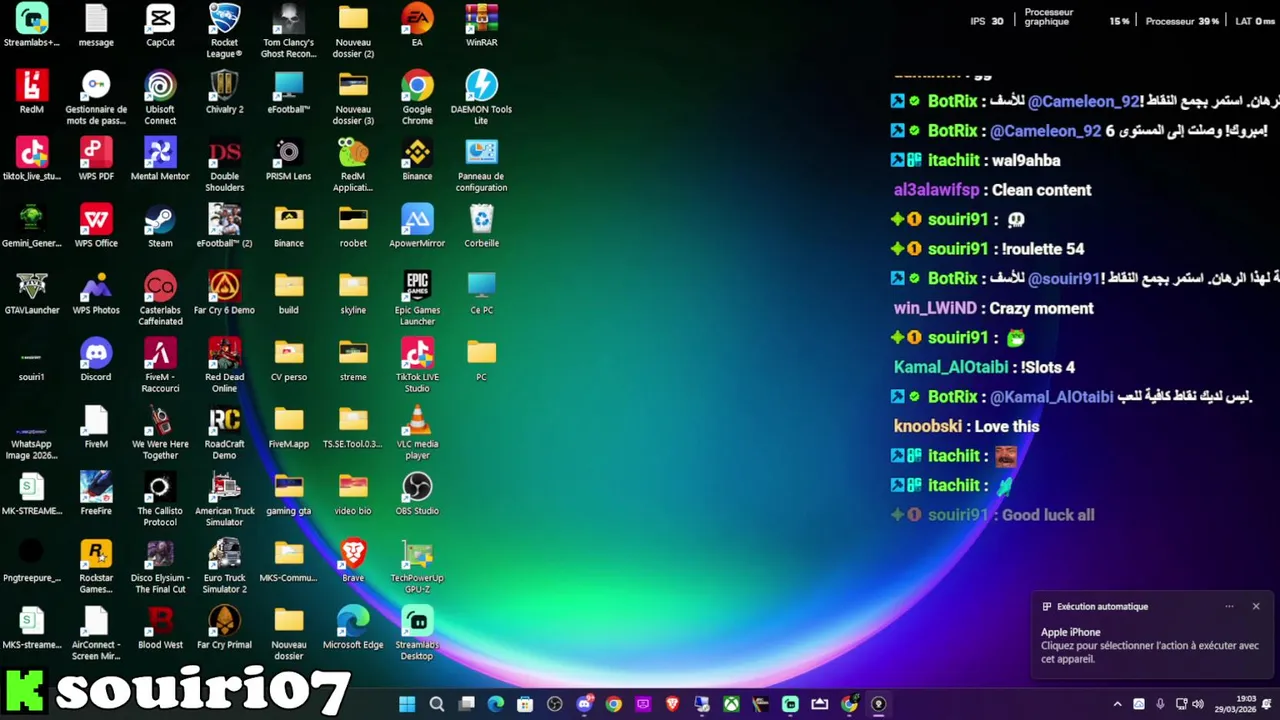Open Red Dead Online shortcut
Screen dimensions: 1280x720
pos(224,365)
